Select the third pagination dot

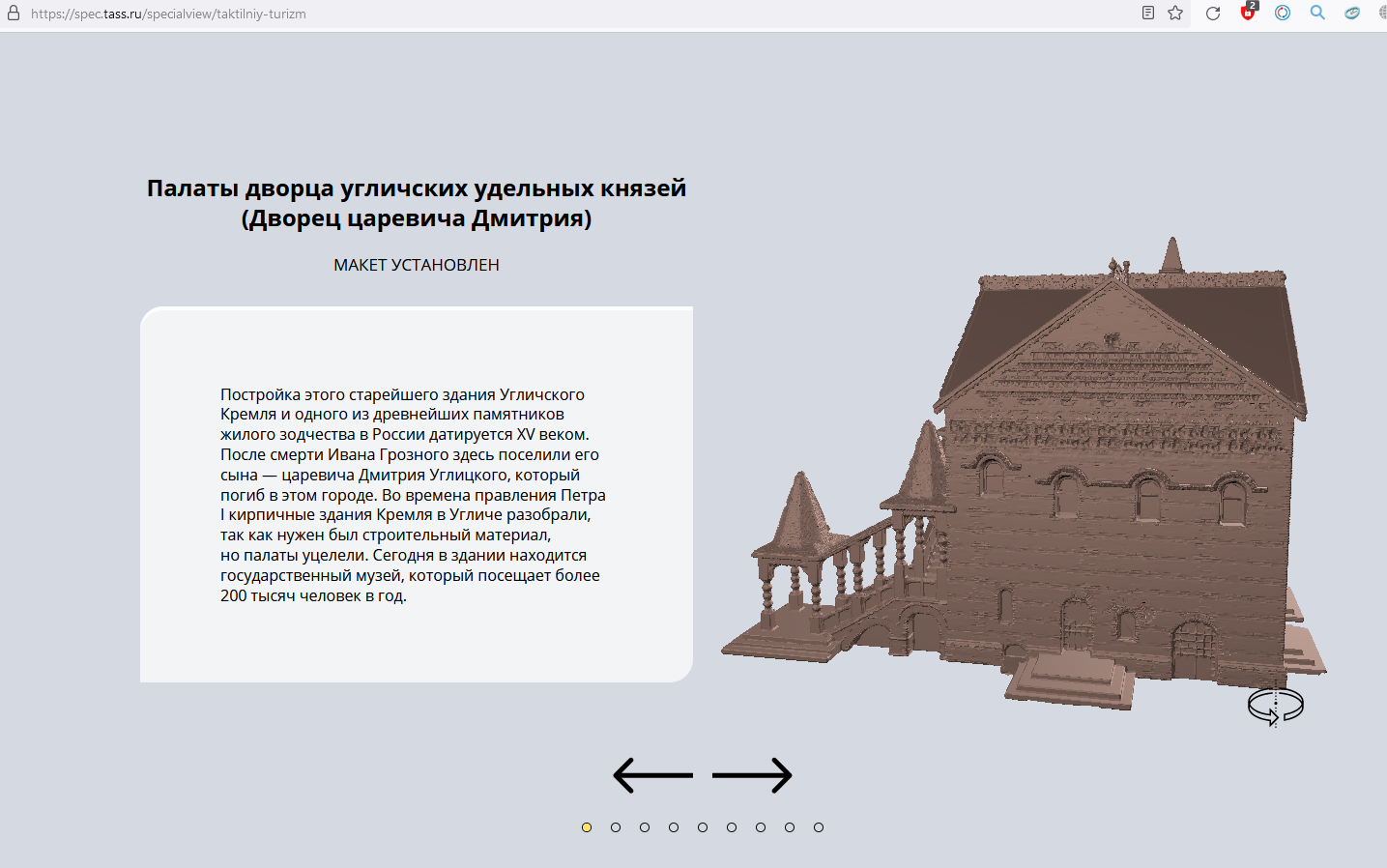coord(645,827)
